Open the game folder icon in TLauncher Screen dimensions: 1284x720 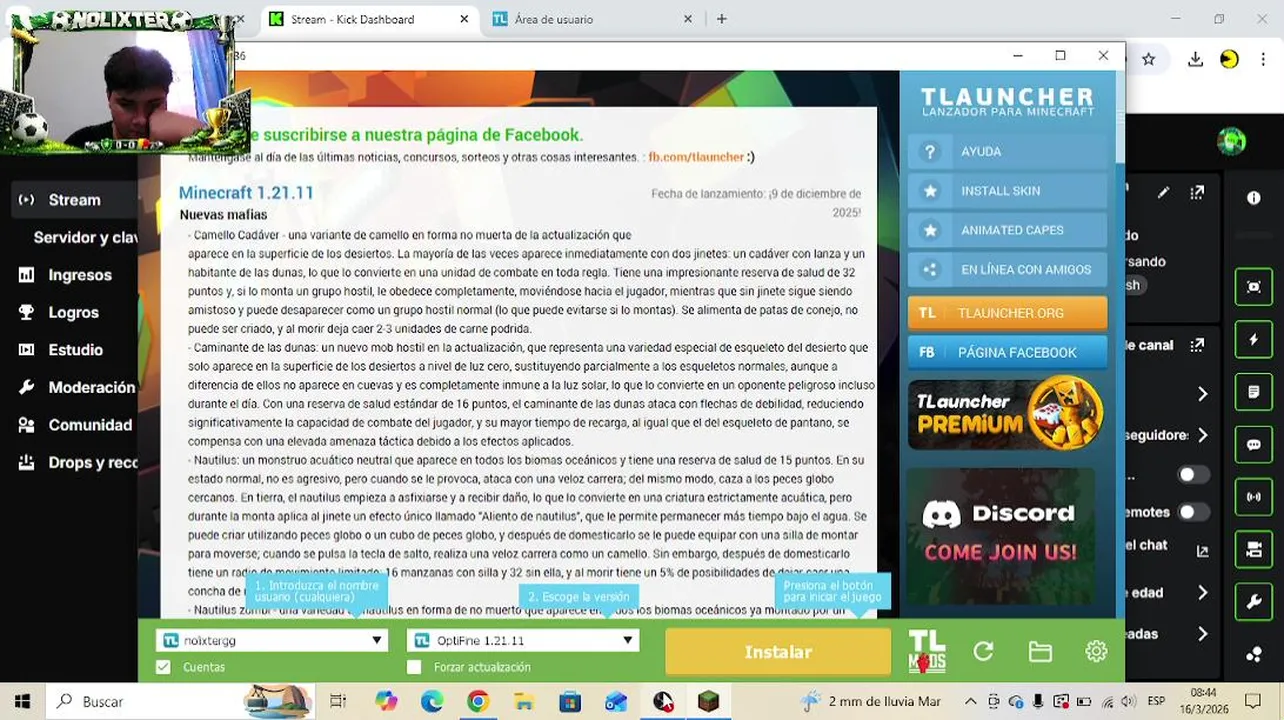[1040, 652]
